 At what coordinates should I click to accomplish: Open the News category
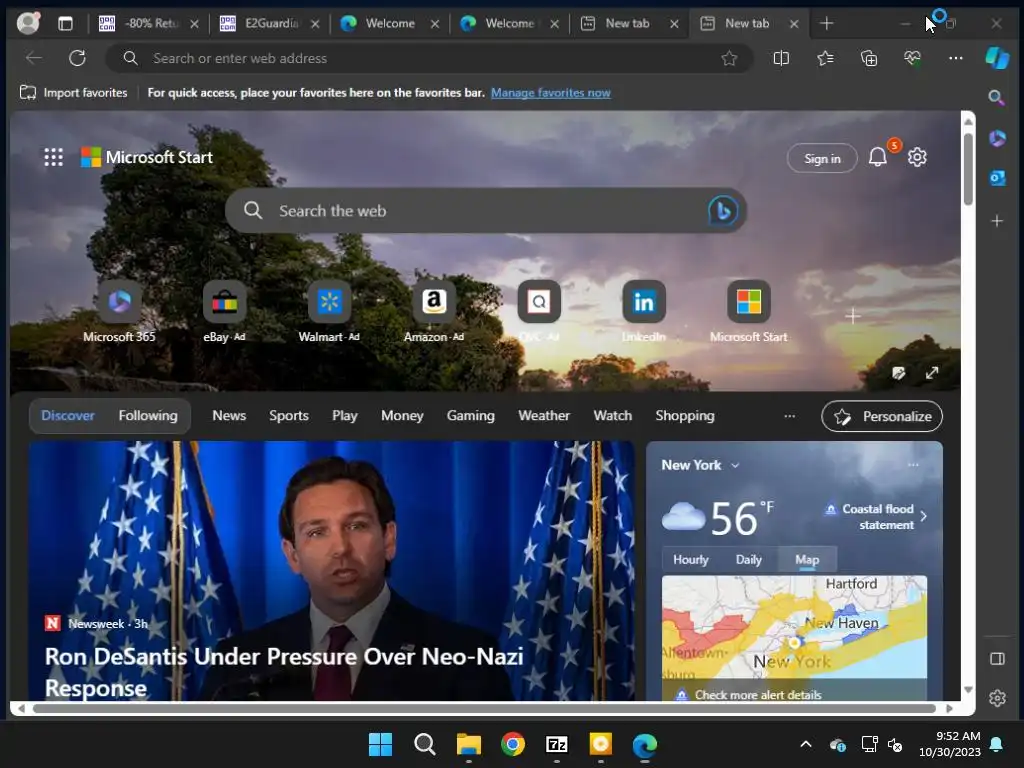point(229,415)
